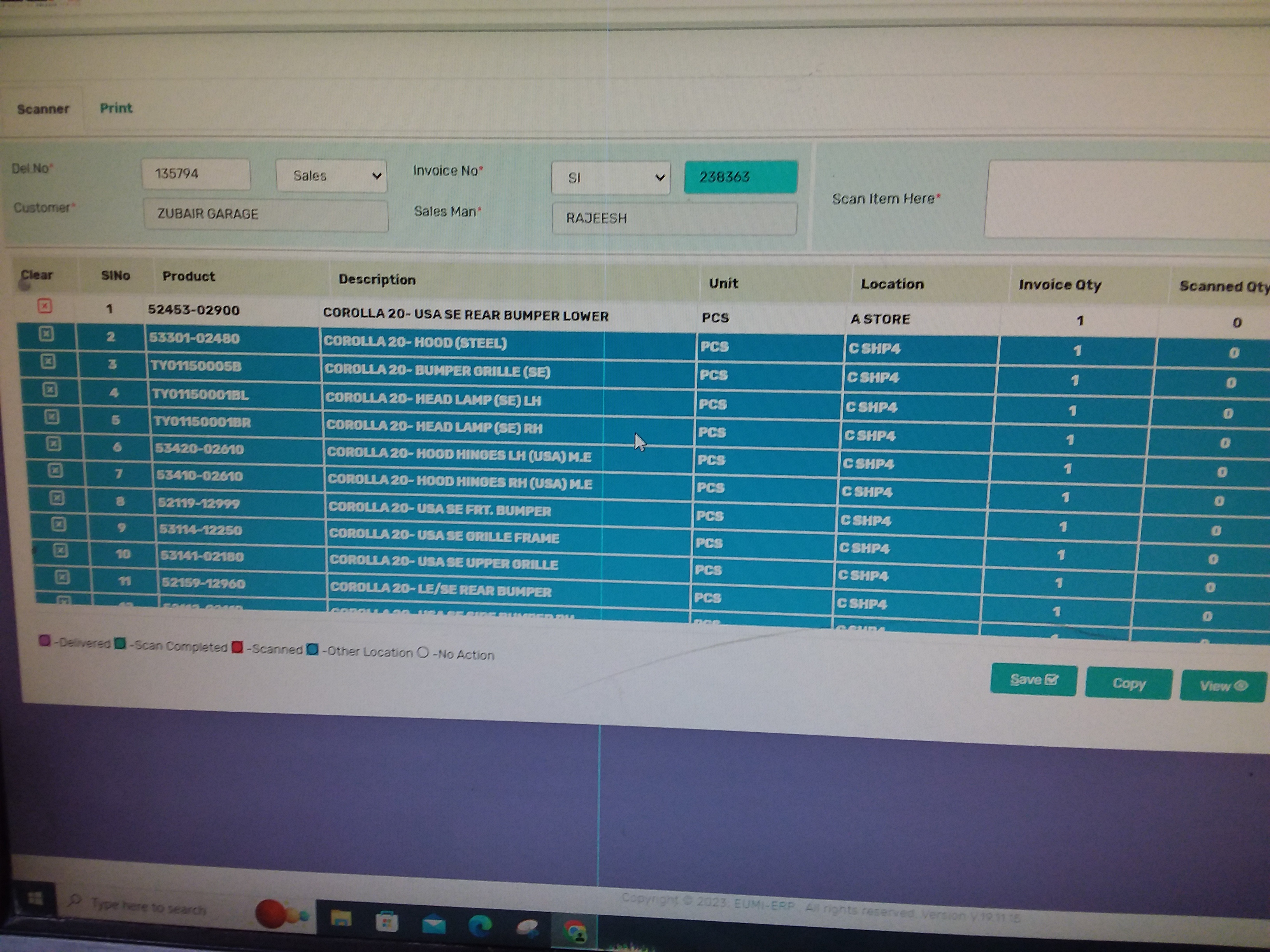The height and width of the screenshot is (952, 1270).
Task: Clear row 10 product 53141-02180
Action: [60, 550]
